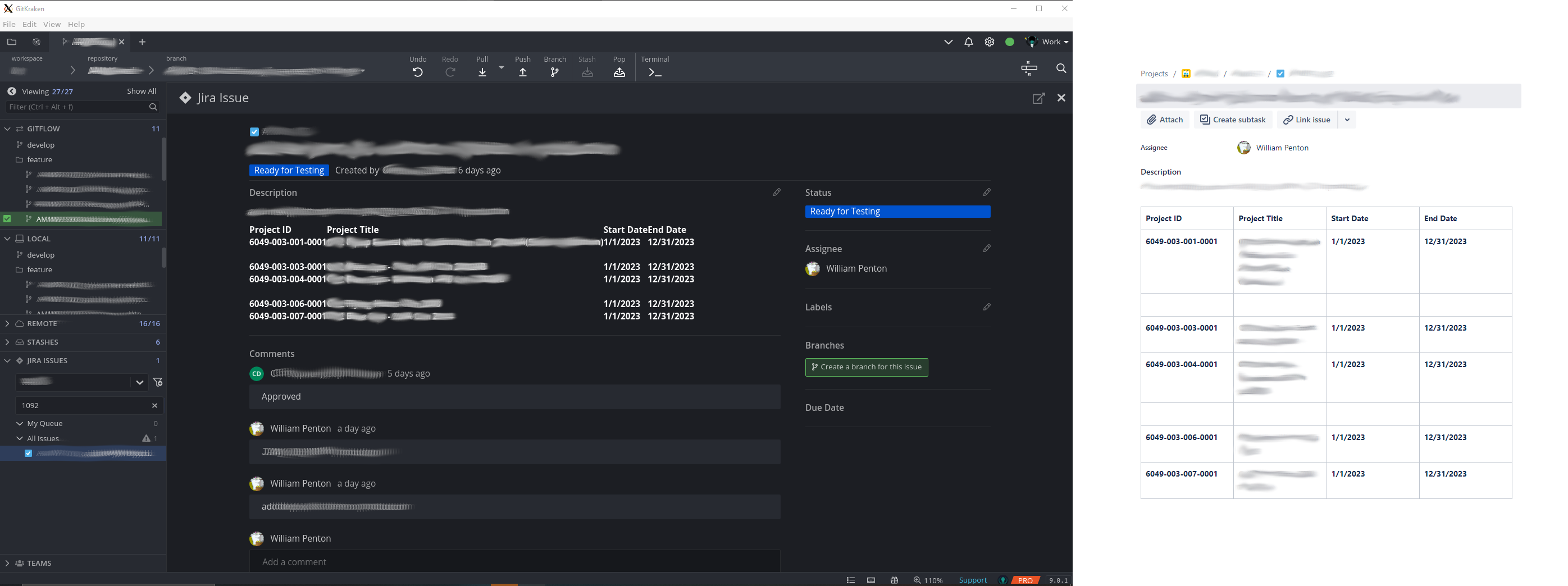Edit Status using the pencil icon

[986, 193]
